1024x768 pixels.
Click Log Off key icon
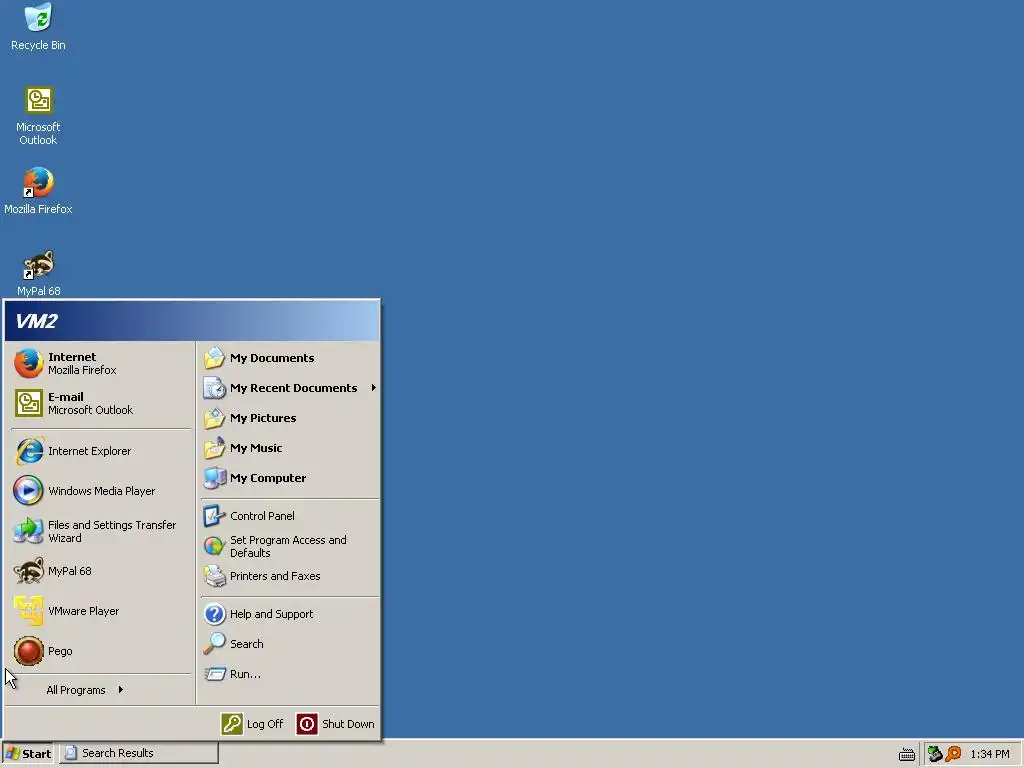point(232,724)
